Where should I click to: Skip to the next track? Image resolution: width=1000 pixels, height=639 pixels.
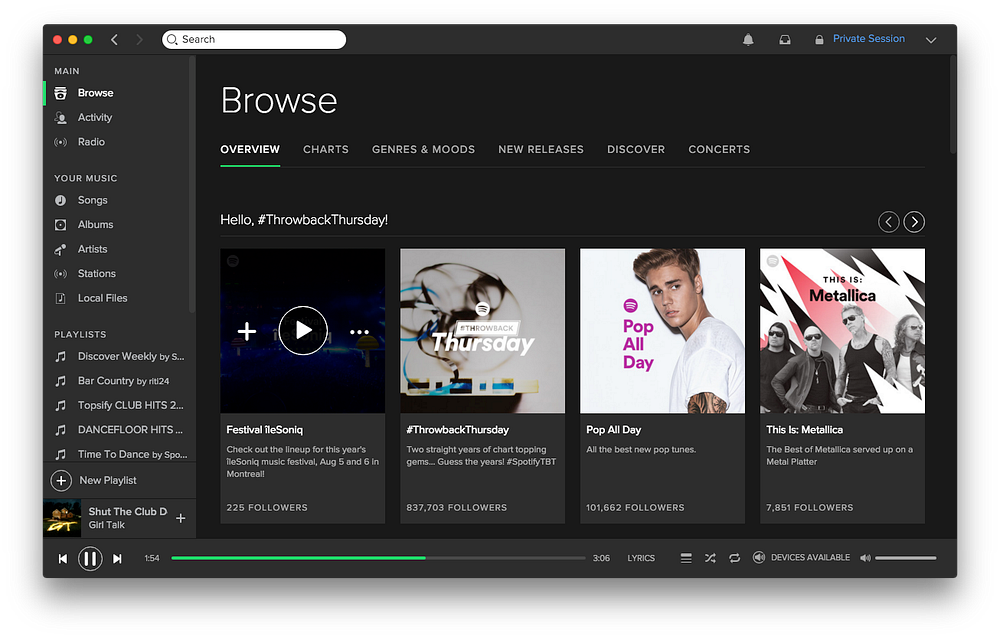click(x=117, y=559)
